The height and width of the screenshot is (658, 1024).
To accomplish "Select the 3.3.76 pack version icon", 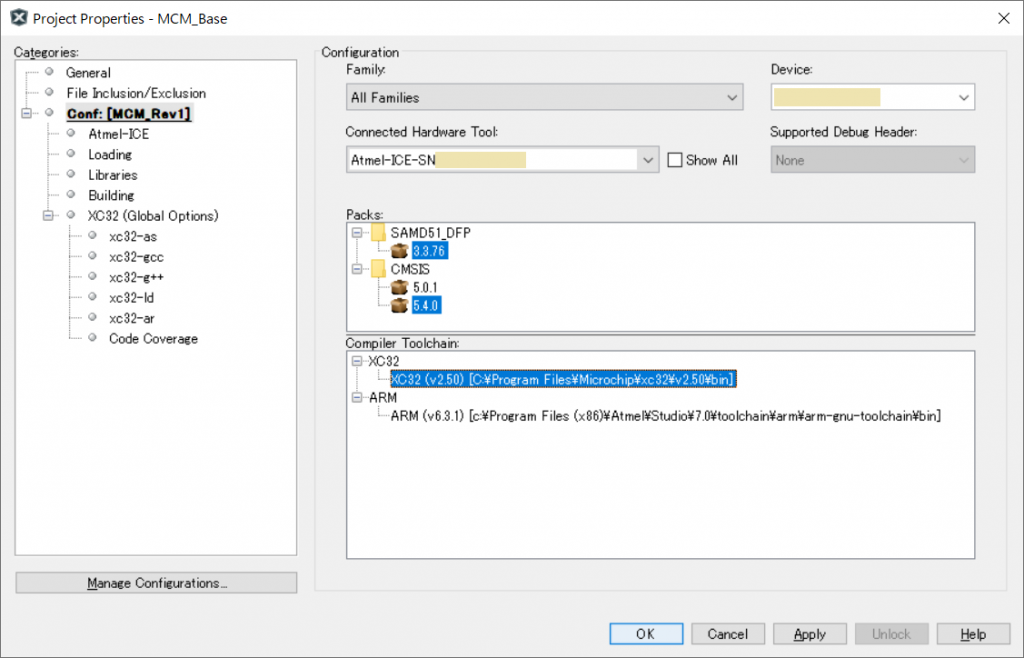I will [x=400, y=251].
